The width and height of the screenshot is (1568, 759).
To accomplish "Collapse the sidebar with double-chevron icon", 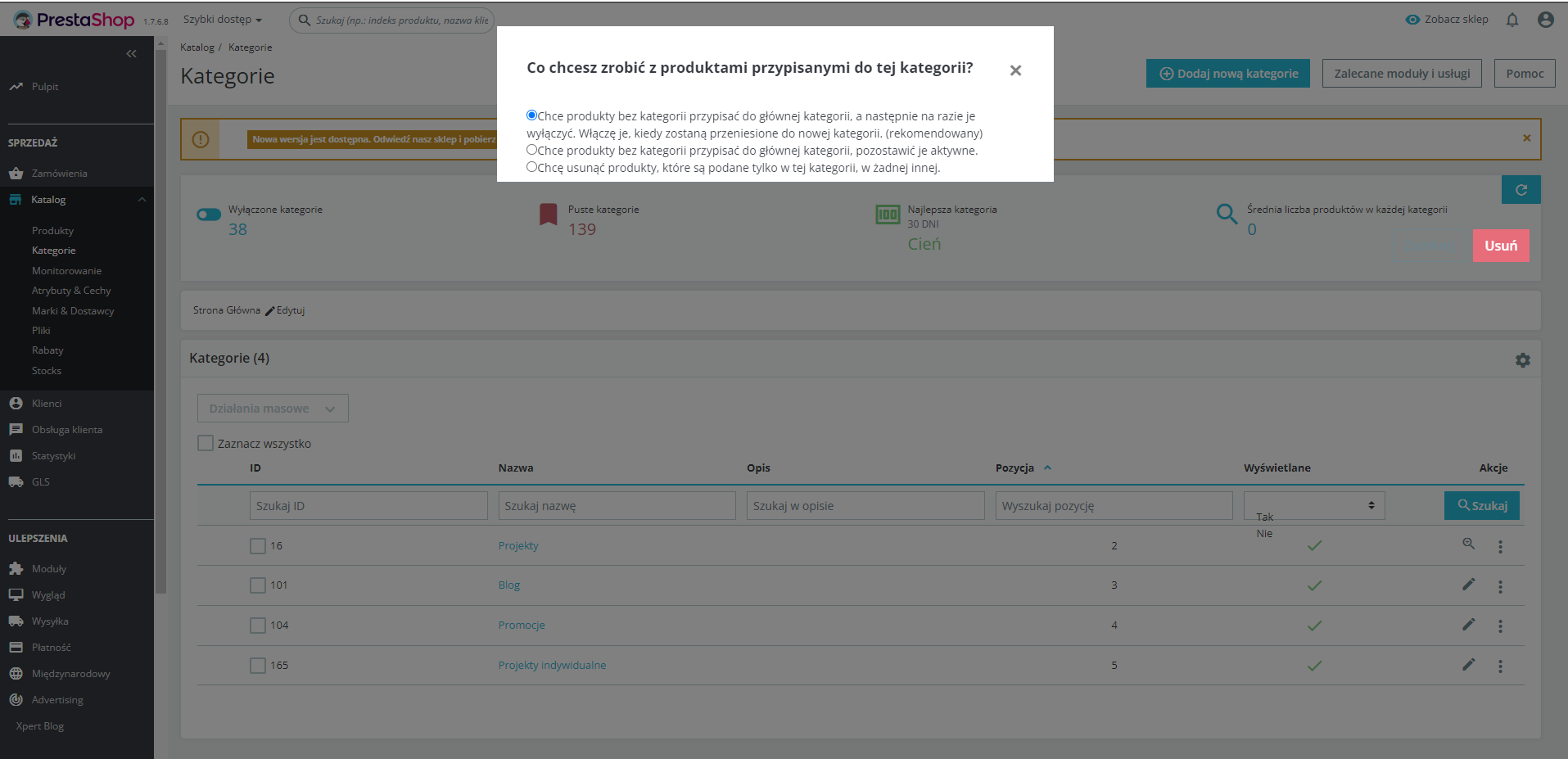I will tap(131, 54).
